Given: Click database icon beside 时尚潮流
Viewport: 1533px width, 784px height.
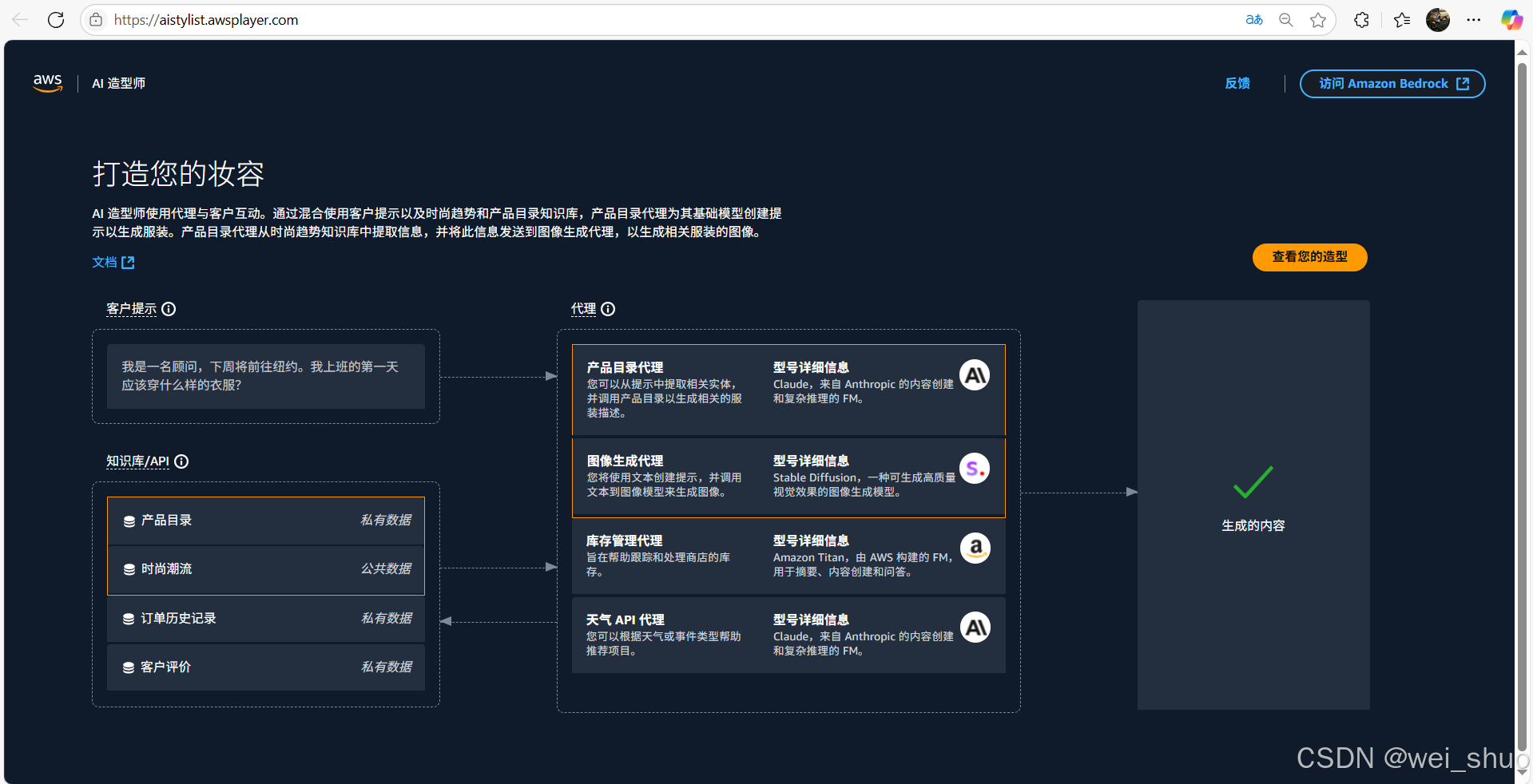Looking at the screenshot, I should click(x=129, y=569).
